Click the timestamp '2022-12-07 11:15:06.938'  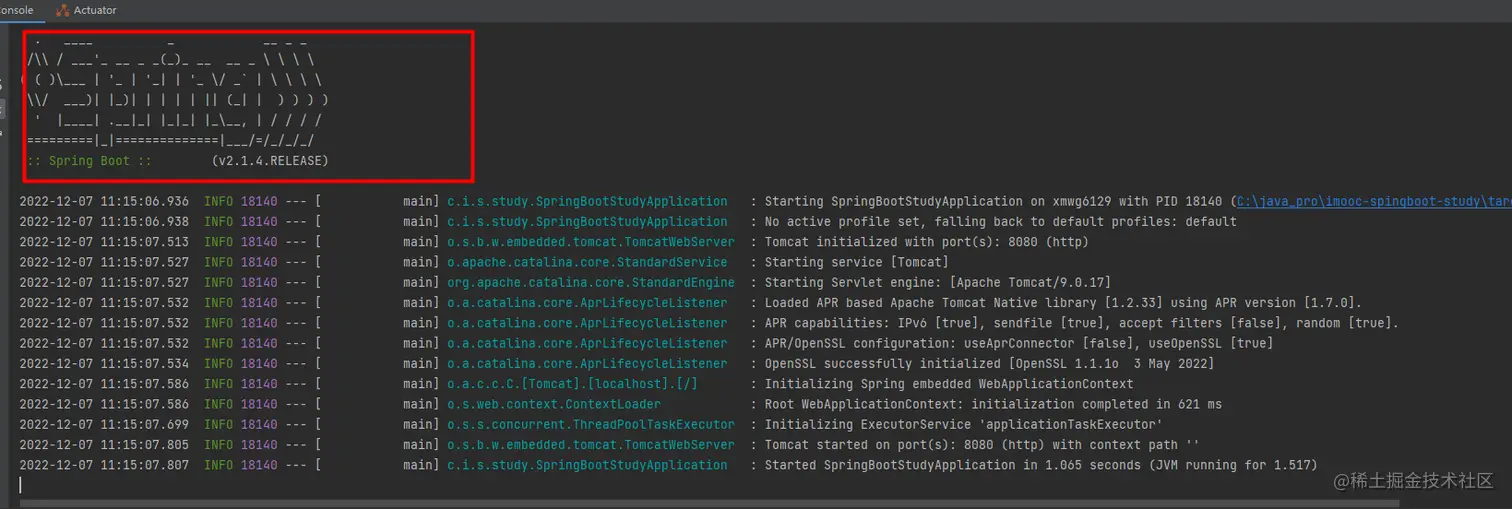click(x=104, y=222)
